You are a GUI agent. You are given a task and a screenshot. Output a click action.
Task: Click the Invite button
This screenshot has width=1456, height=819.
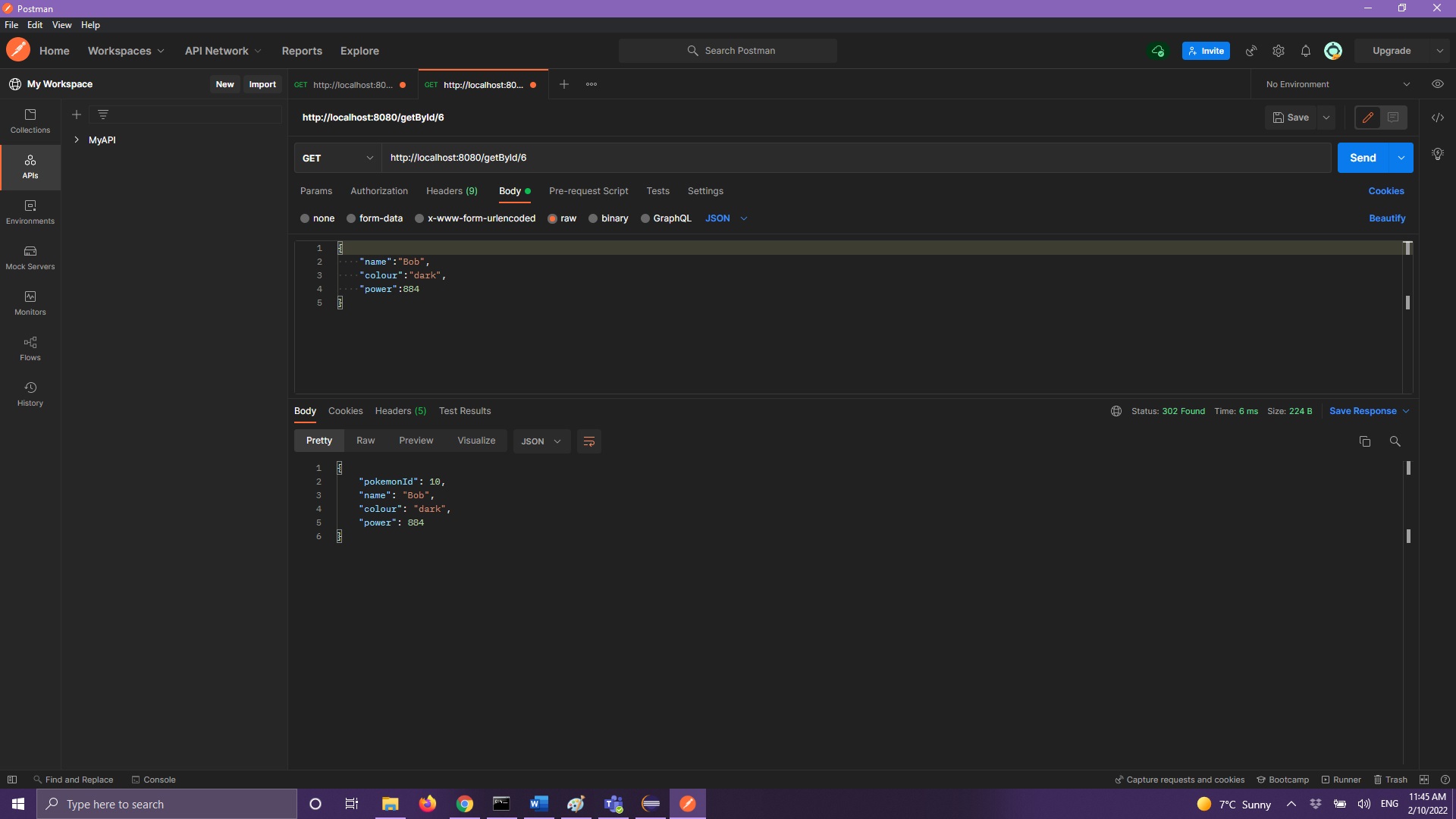point(1206,51)
